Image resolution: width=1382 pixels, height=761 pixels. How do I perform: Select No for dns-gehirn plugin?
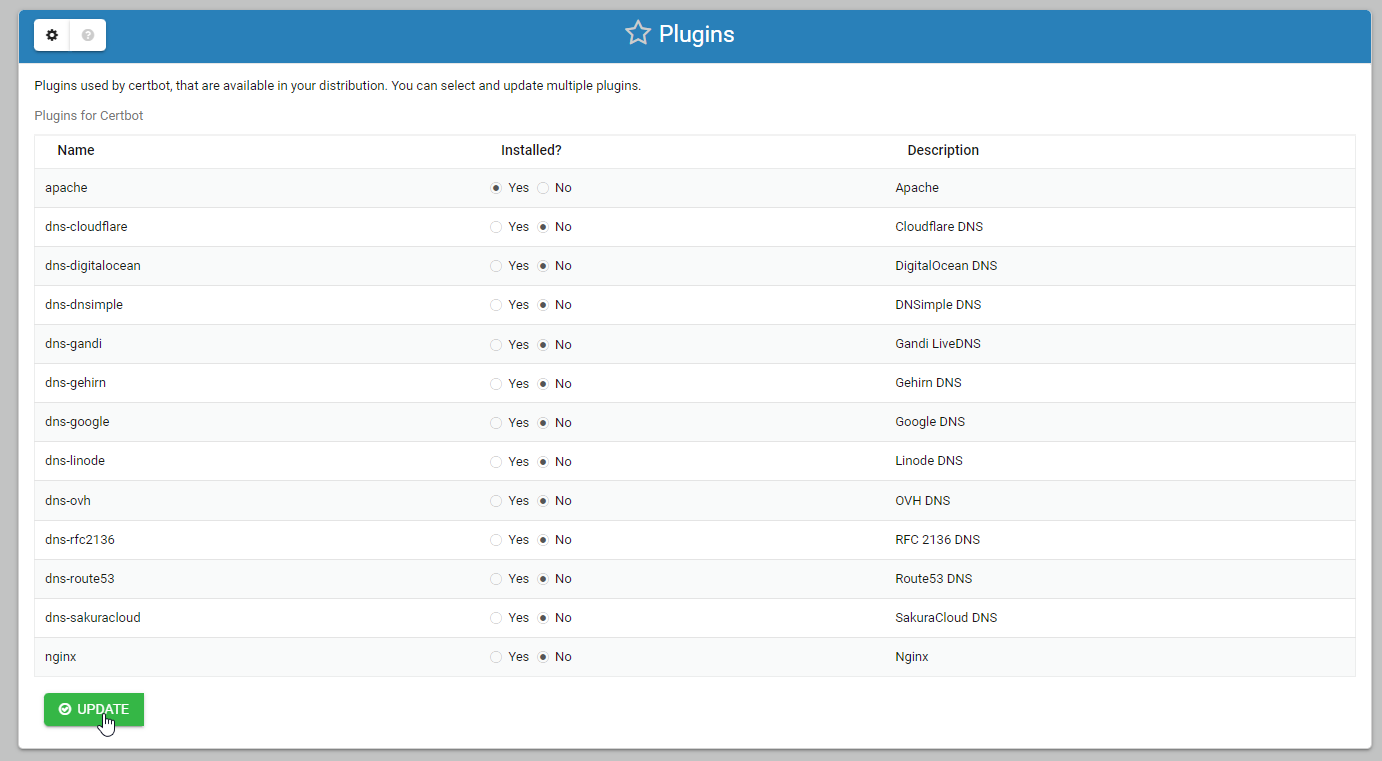pyautogui.click(x=543, y=384)
